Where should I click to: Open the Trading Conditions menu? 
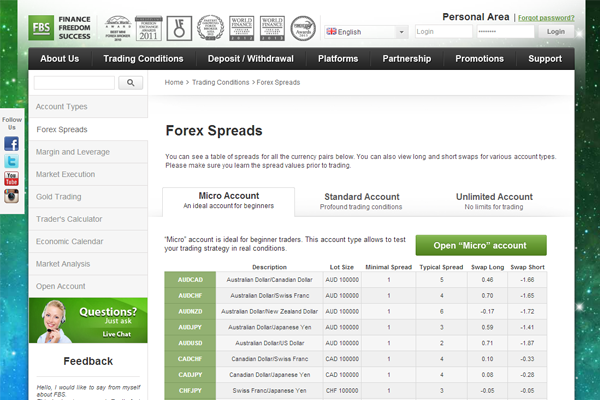pos(143,59)
